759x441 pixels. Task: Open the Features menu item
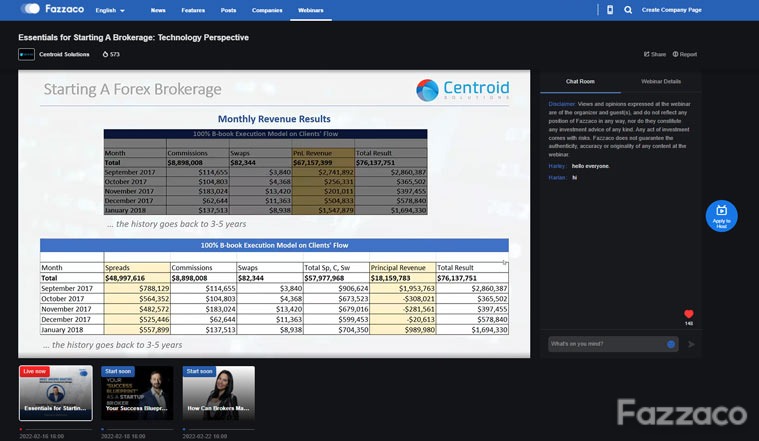[x=193, y=10]
